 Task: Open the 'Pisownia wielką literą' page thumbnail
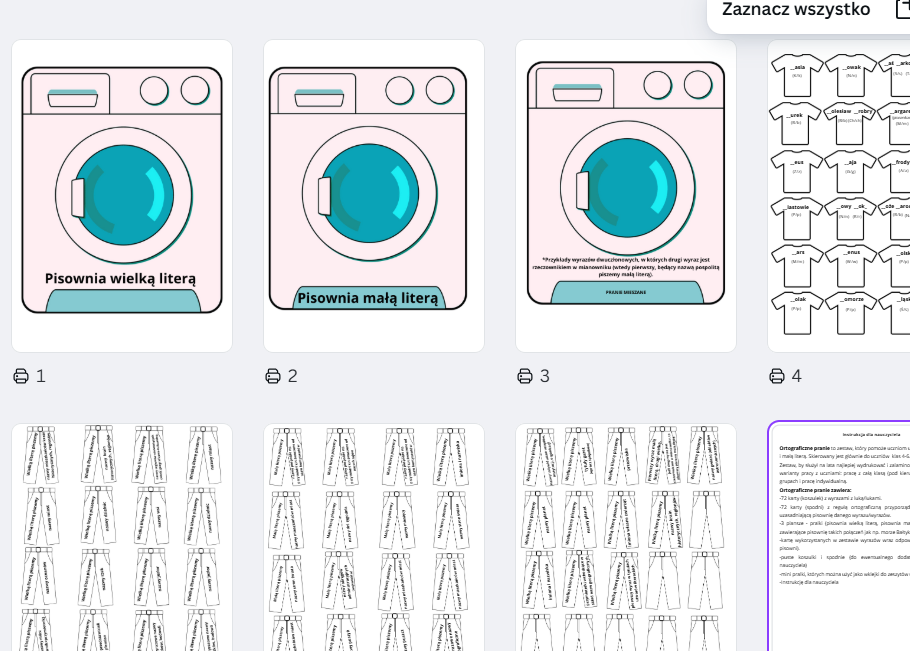tap(122, 196)
